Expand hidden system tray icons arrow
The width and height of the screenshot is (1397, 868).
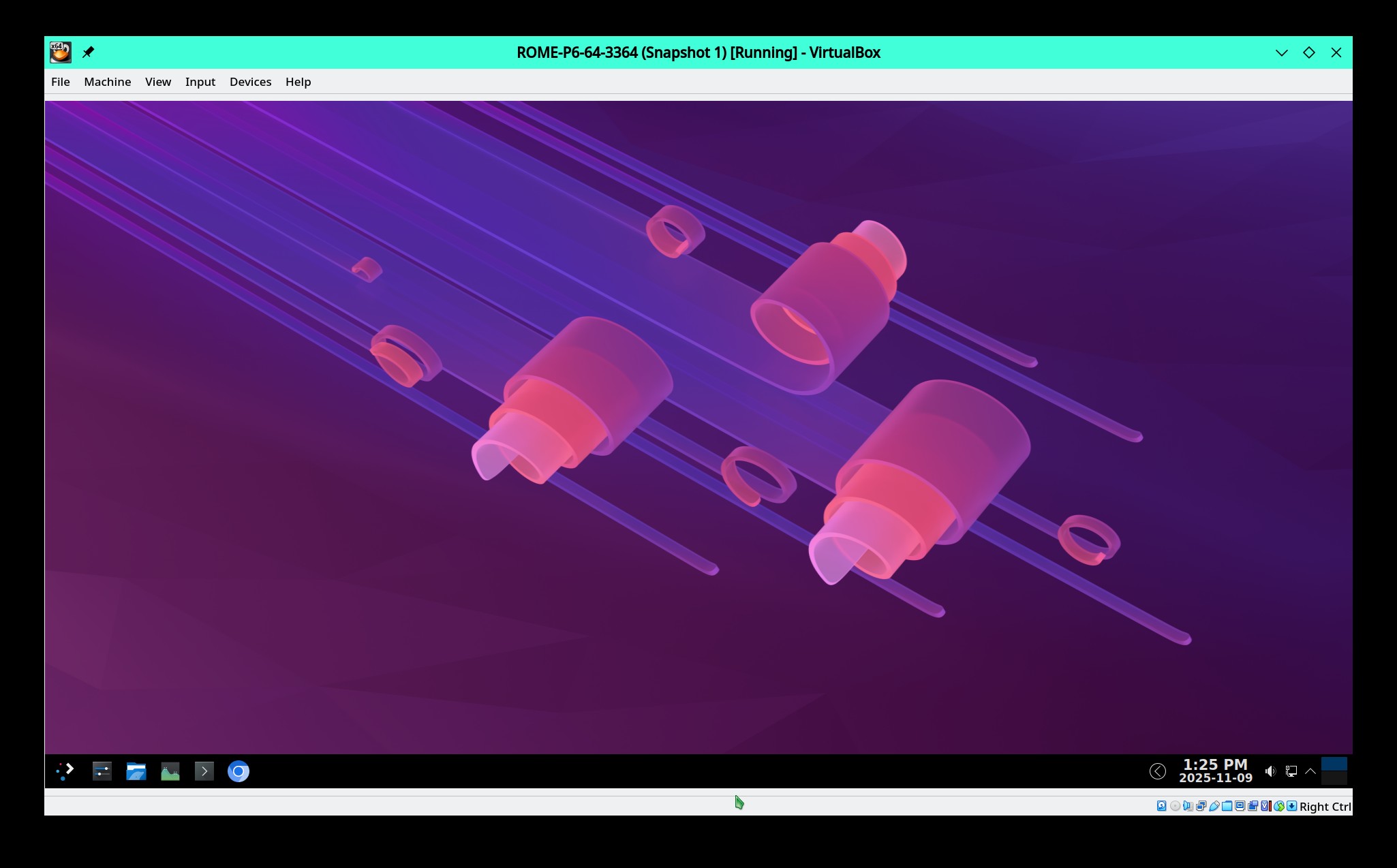[1310, 771]
